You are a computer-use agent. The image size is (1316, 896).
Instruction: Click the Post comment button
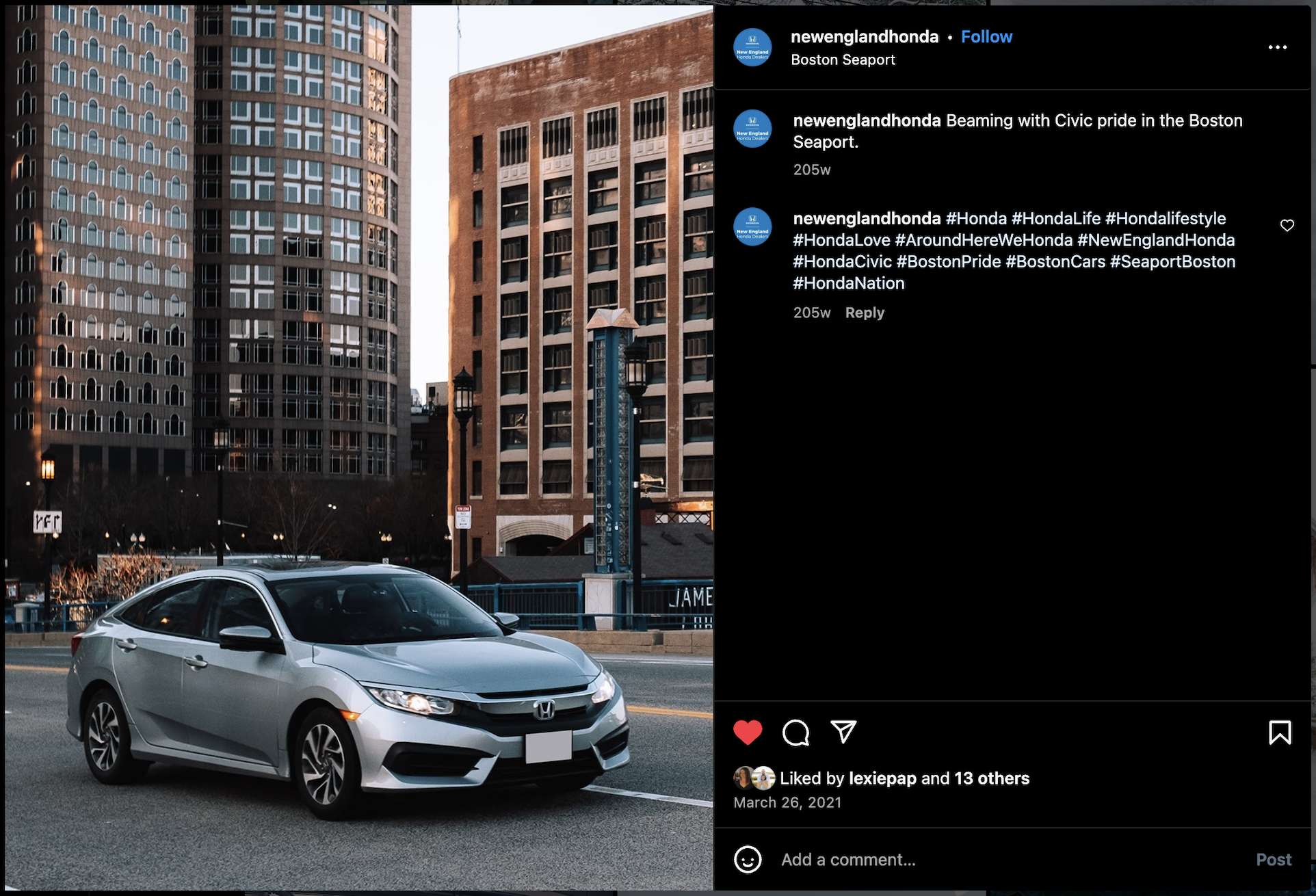(x=1274, y=860)
